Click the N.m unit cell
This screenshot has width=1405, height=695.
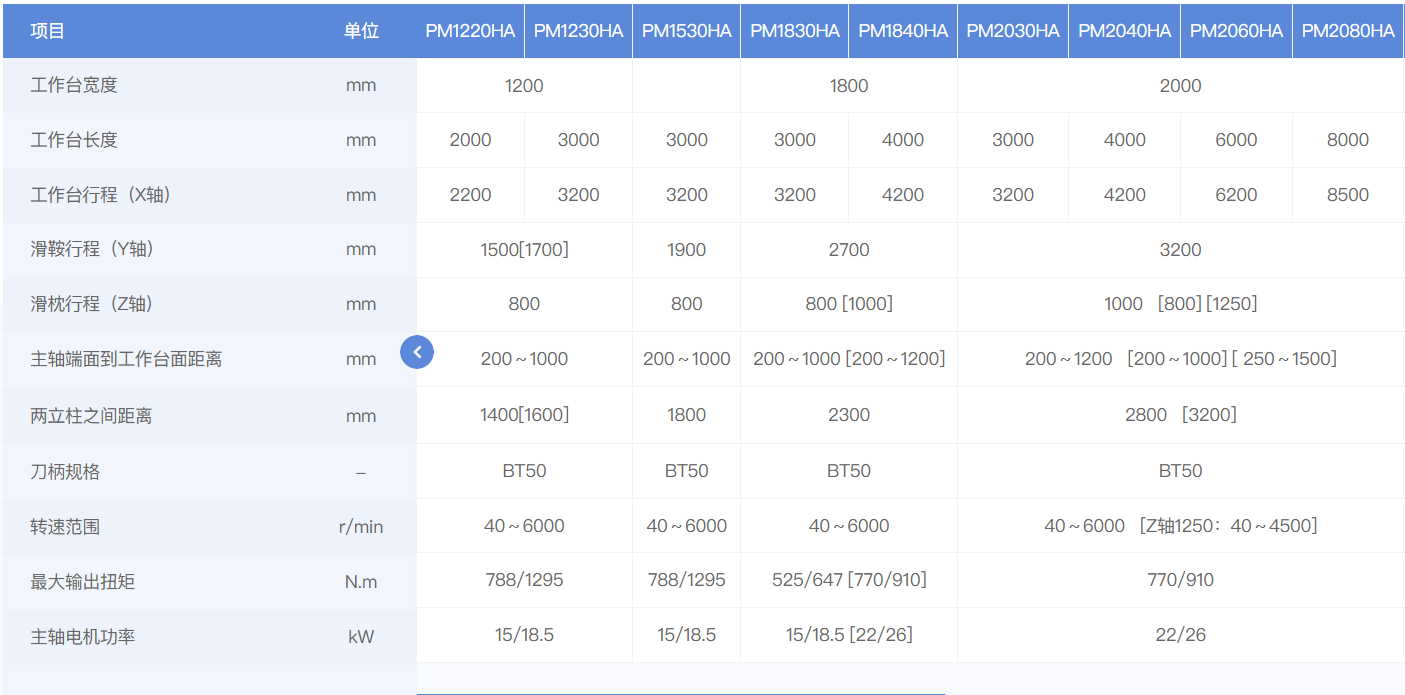(361, 581)
